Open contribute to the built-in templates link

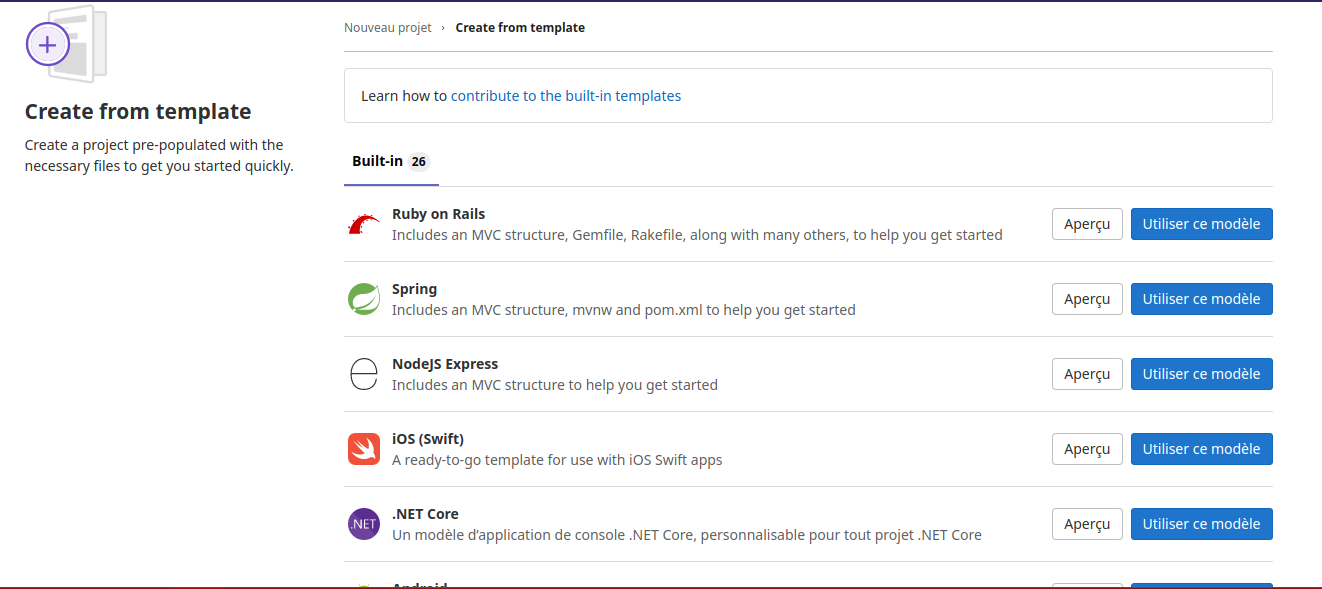[x=566, y=96]
